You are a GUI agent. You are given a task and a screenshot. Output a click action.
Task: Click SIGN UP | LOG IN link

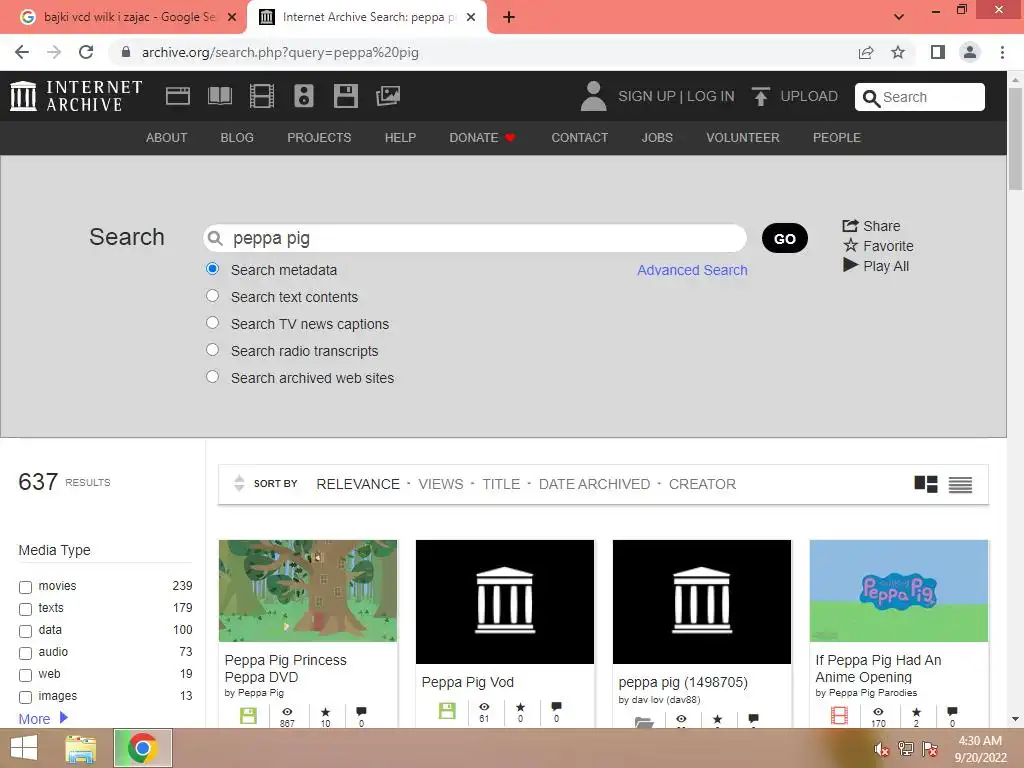[676, 97]
